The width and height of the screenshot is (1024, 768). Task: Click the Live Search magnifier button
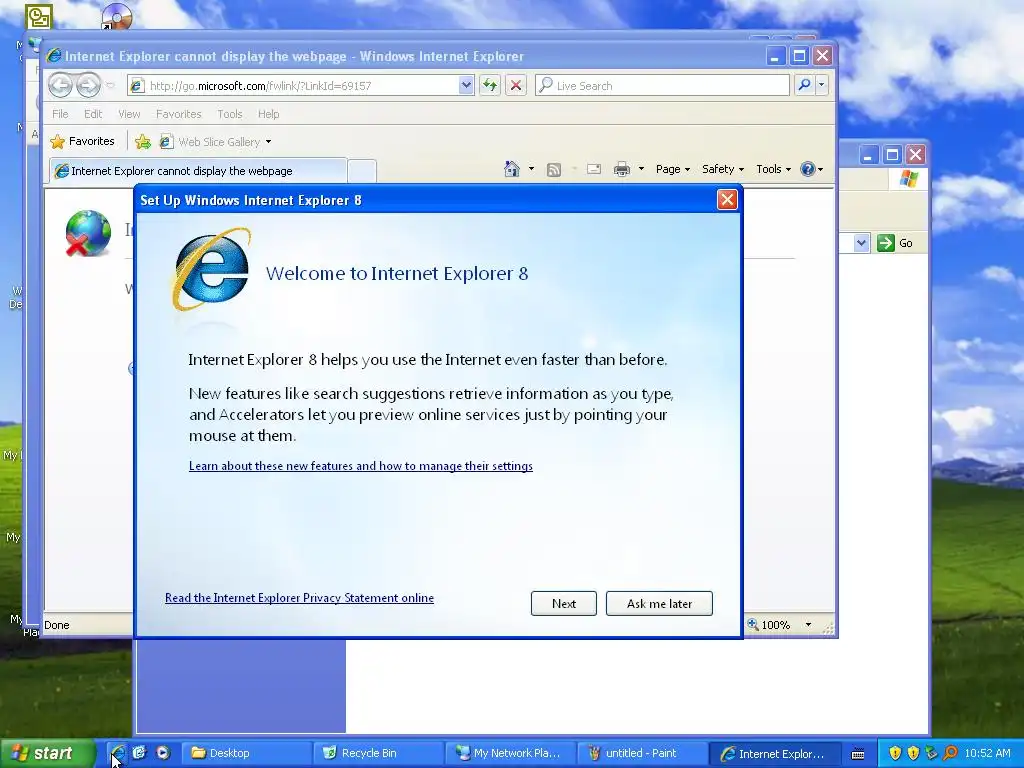pos(805,85)
